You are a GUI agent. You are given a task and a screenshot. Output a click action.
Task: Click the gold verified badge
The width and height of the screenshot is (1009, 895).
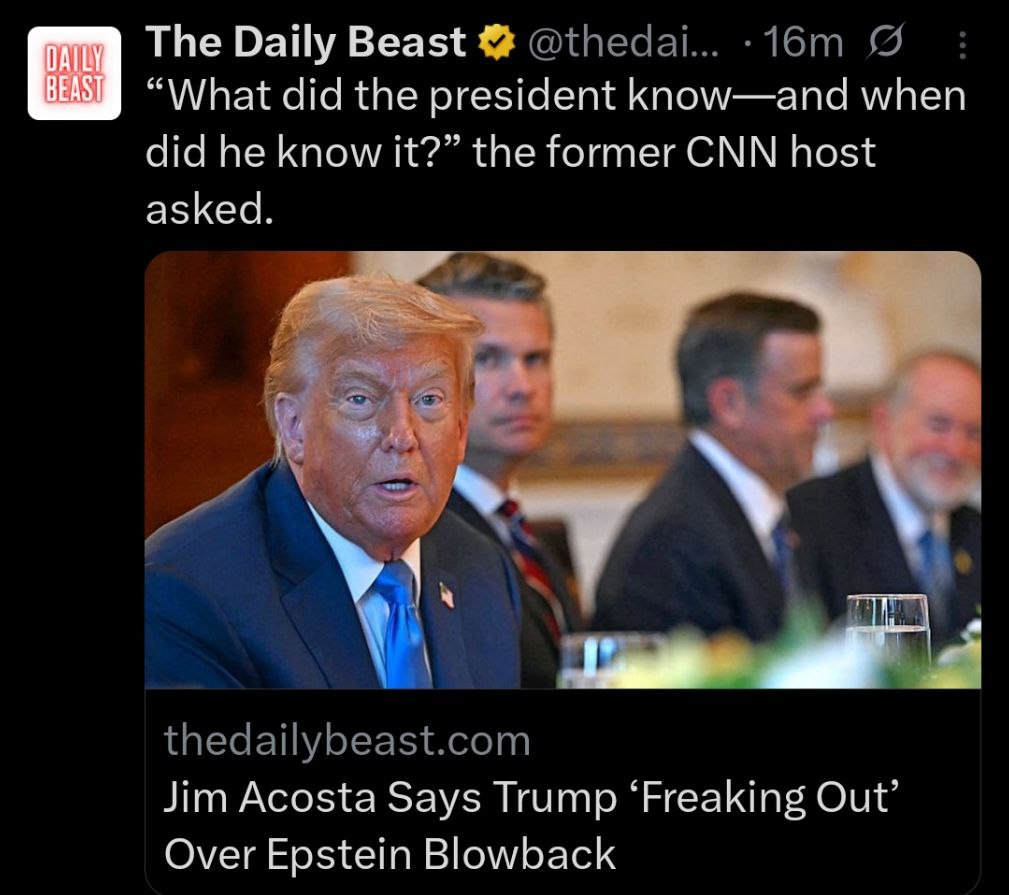[496, 42]
